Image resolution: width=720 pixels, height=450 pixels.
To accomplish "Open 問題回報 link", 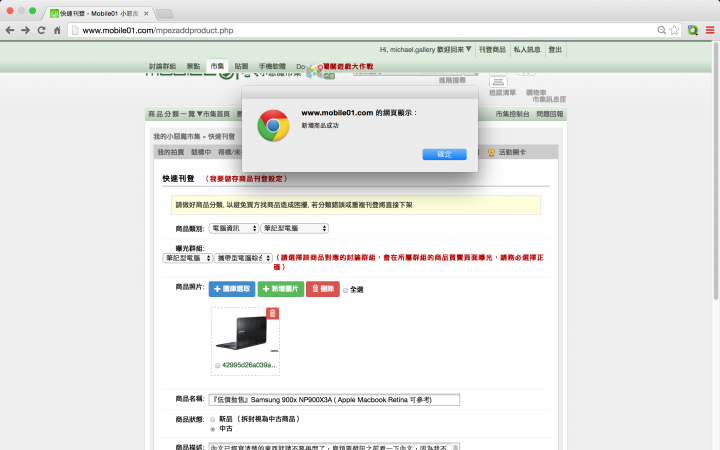I will point(550,114).
